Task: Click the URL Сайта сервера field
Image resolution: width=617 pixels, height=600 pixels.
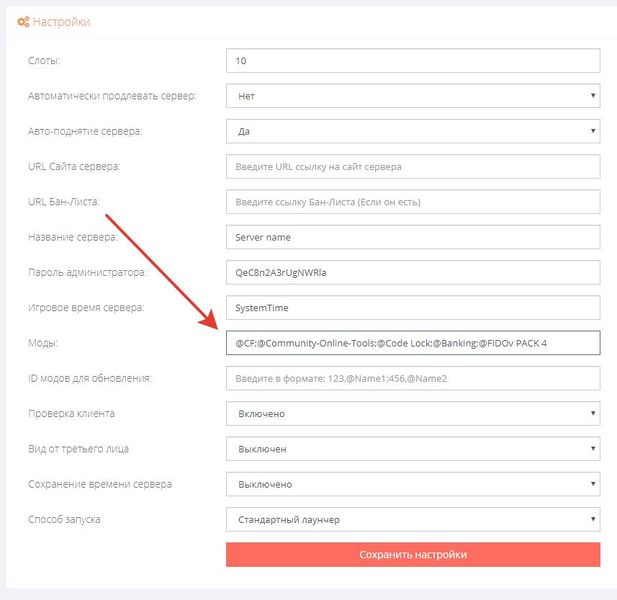Action: (x=413, y=166)
